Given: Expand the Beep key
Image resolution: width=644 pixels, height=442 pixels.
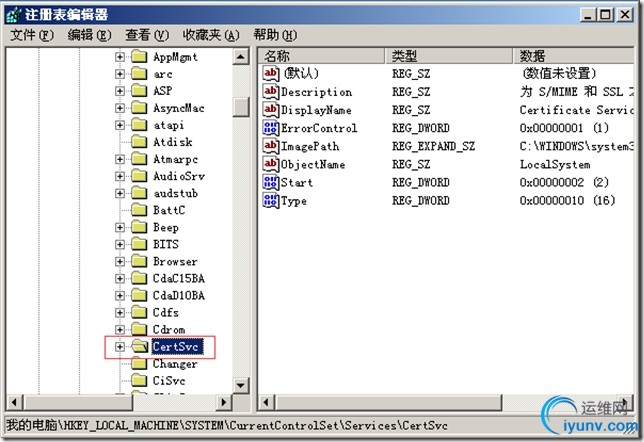Looking at the screenshot, I should [x=120, y=227].
